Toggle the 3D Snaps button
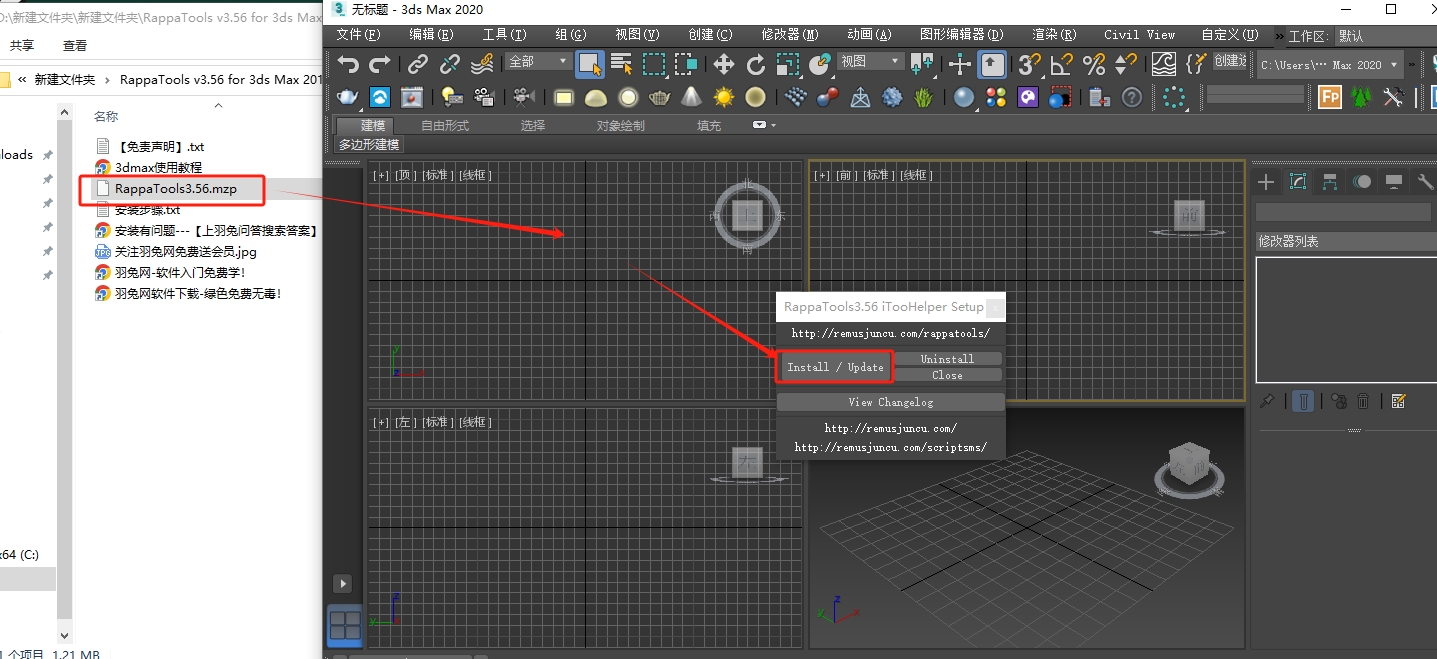Screen dimensions: 1437x659 click(1030, 65)
